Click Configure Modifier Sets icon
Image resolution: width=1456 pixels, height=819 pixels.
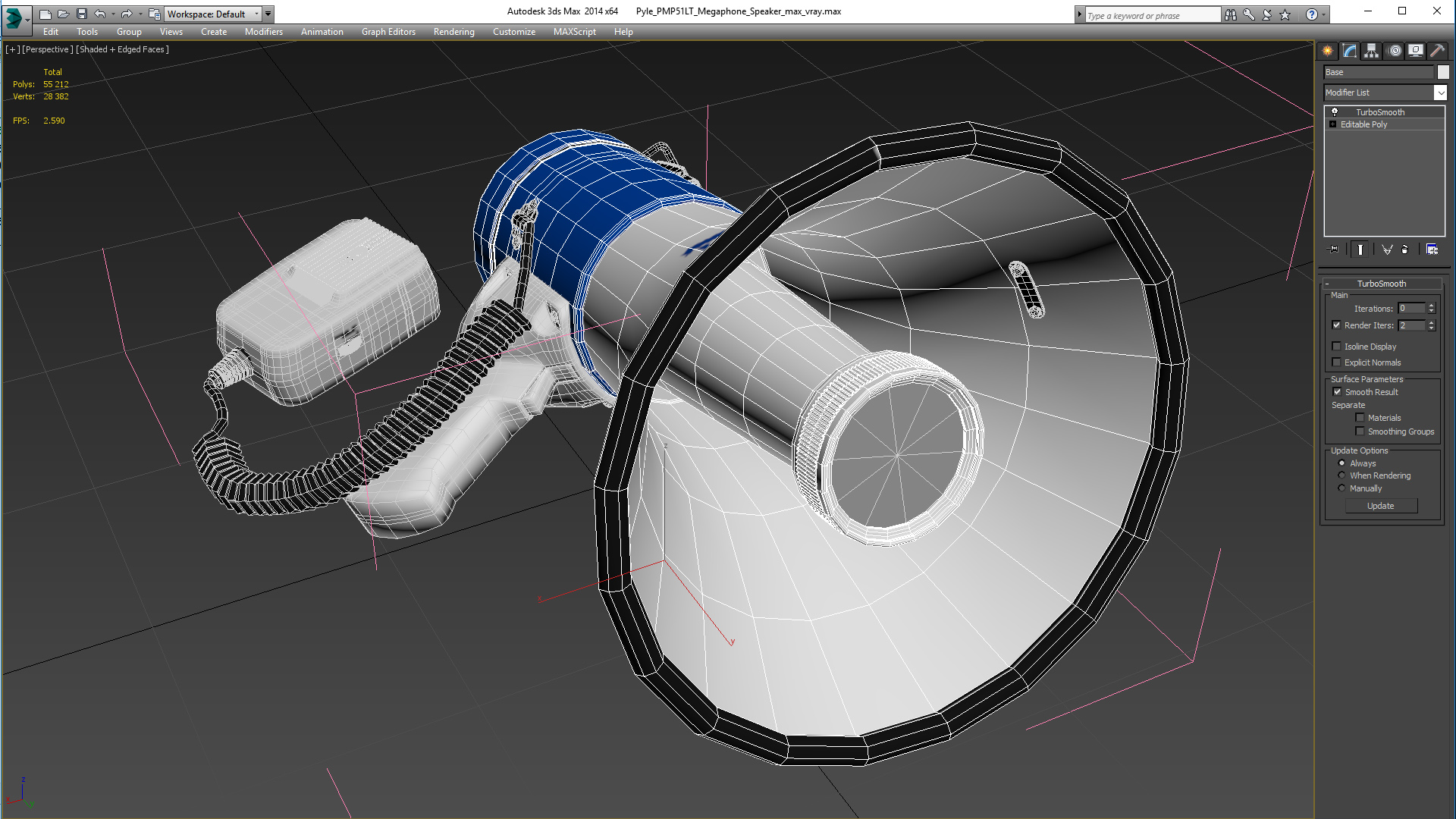tap(1432, 249)
